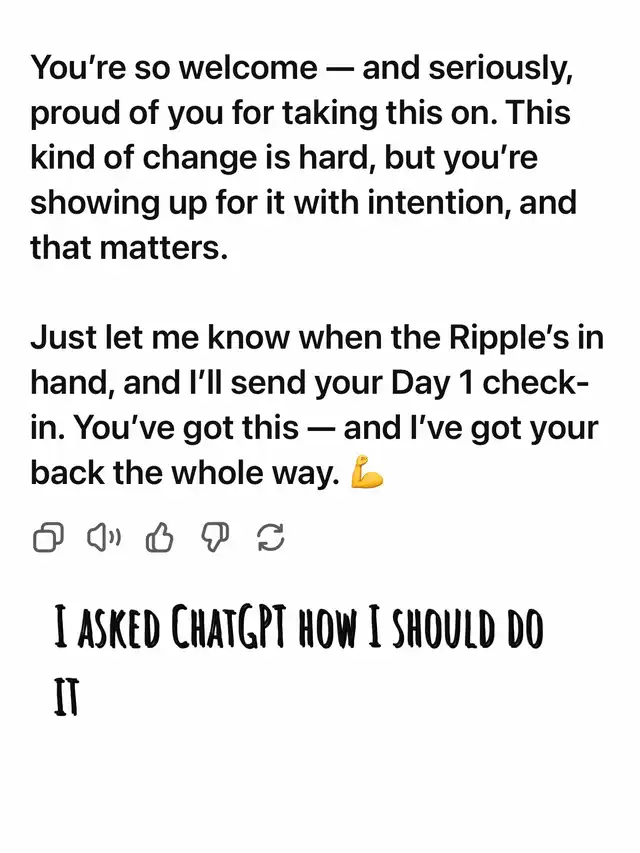Click the caption word "IT" on the last line
Screen dimensions: 640x853
66,698
